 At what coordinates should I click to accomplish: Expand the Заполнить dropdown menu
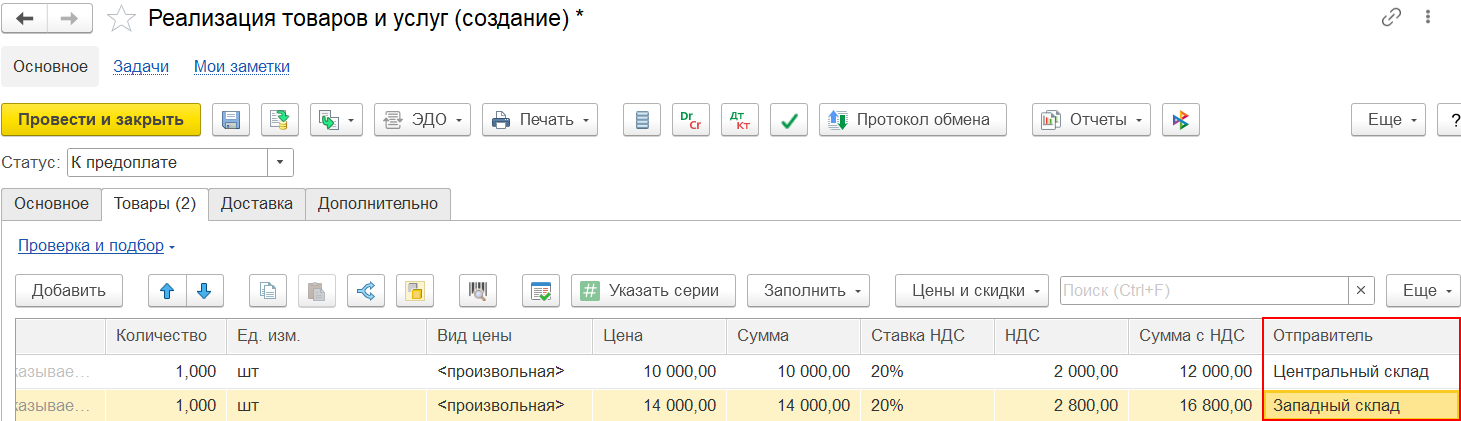pyautogui.click(x=808, y=291)
